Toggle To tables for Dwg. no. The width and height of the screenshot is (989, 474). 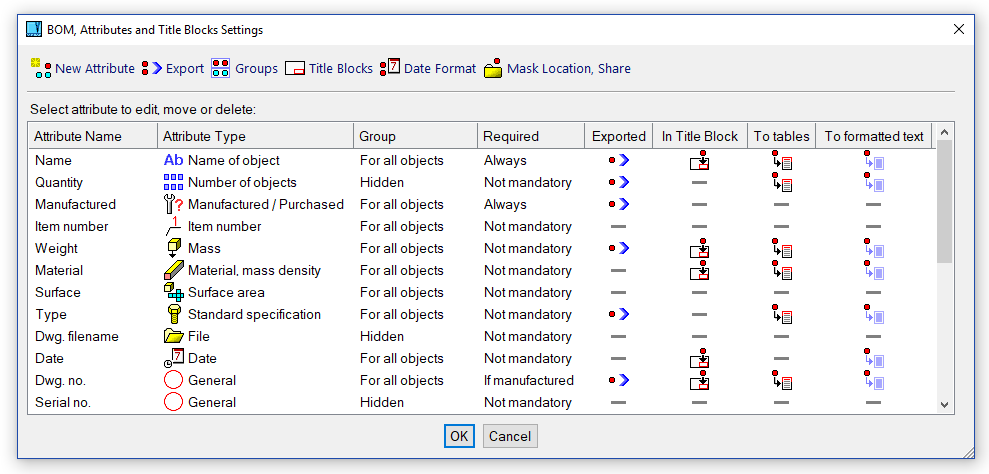pos(781,380)
